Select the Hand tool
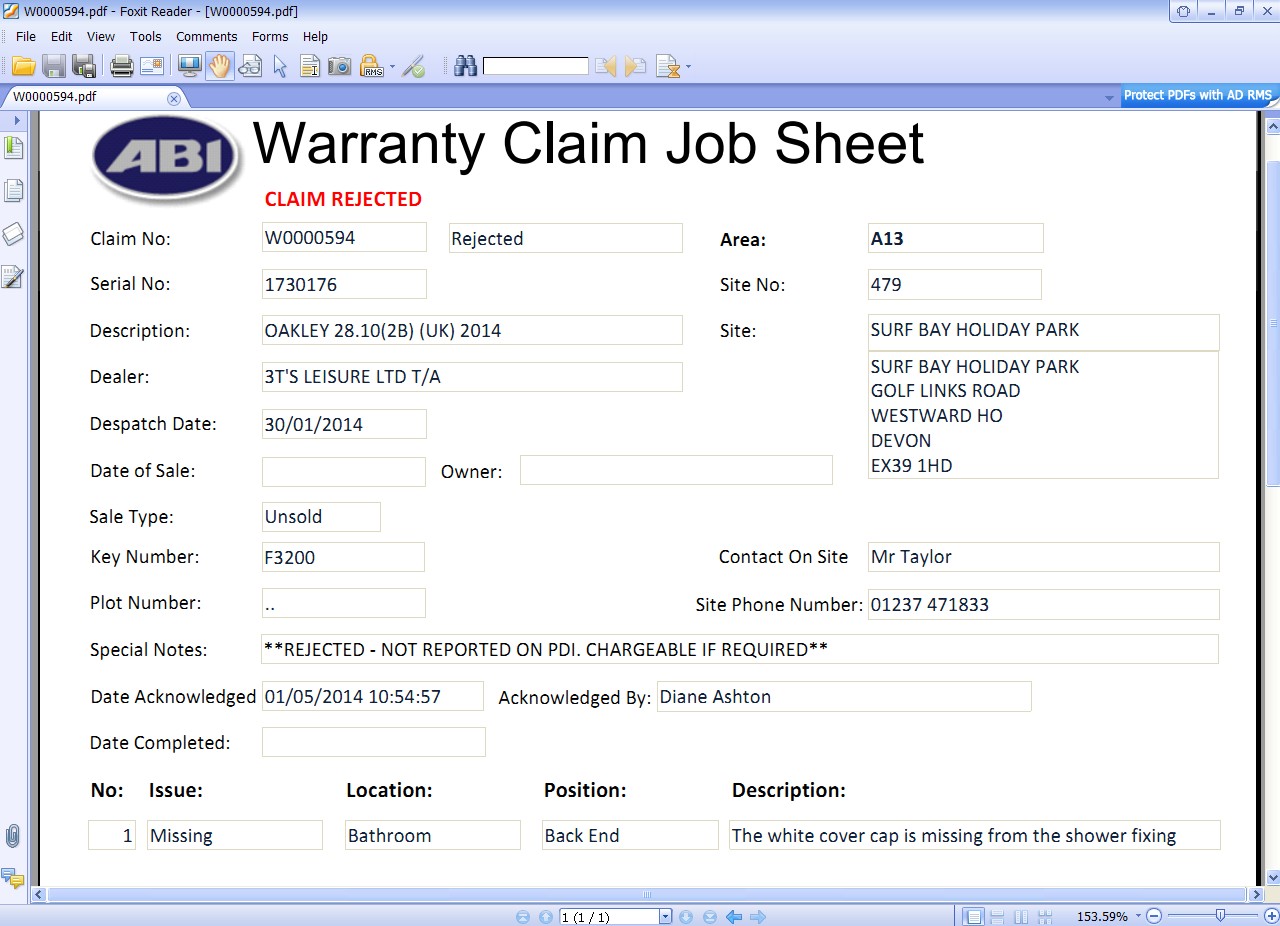The image size is (1280, 926). [x=219, y=67]
